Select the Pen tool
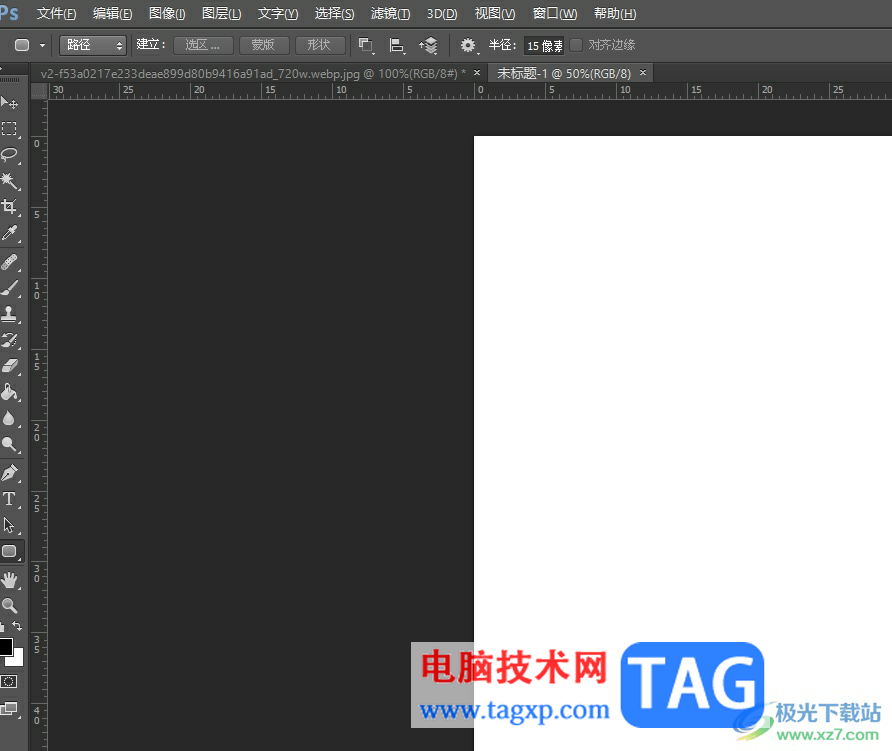Image resolution: width=892 pixels, height=751 pixels. click(9, 473)
